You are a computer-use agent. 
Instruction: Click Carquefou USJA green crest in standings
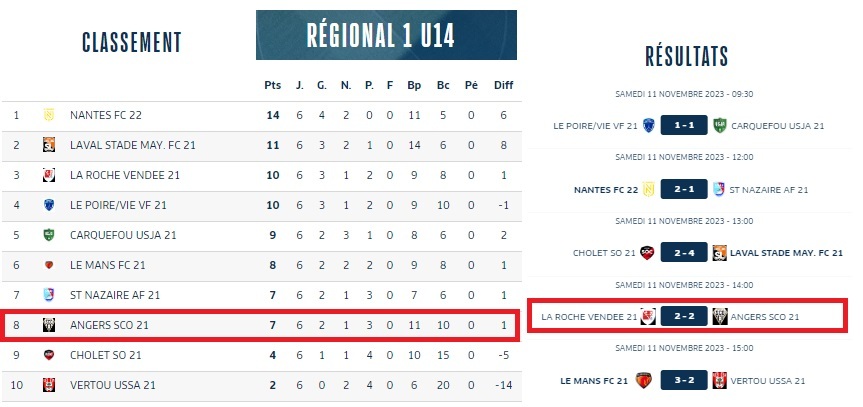(47, 235)
